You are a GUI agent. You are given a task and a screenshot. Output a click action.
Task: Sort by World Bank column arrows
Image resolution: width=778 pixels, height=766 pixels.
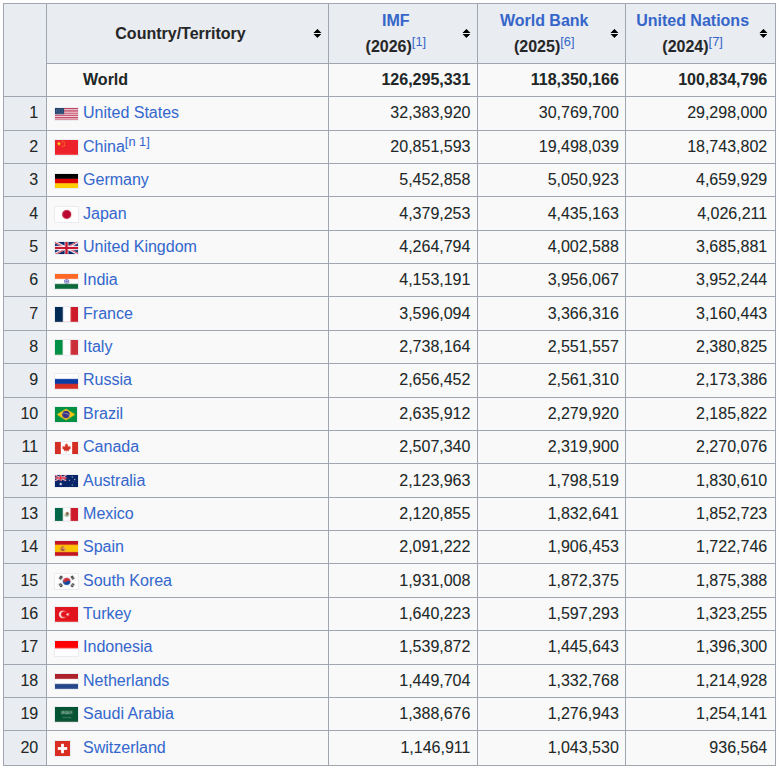[614, 34]
